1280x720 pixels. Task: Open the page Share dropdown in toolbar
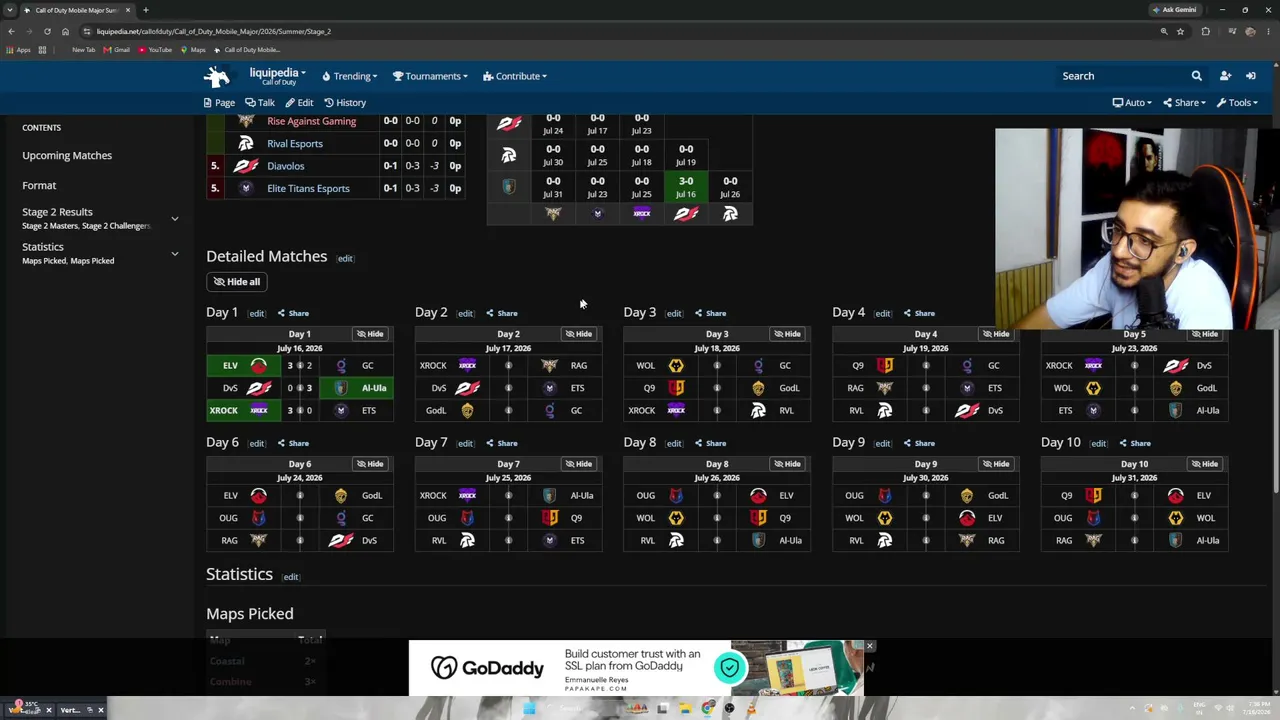tap(1184, 103)
